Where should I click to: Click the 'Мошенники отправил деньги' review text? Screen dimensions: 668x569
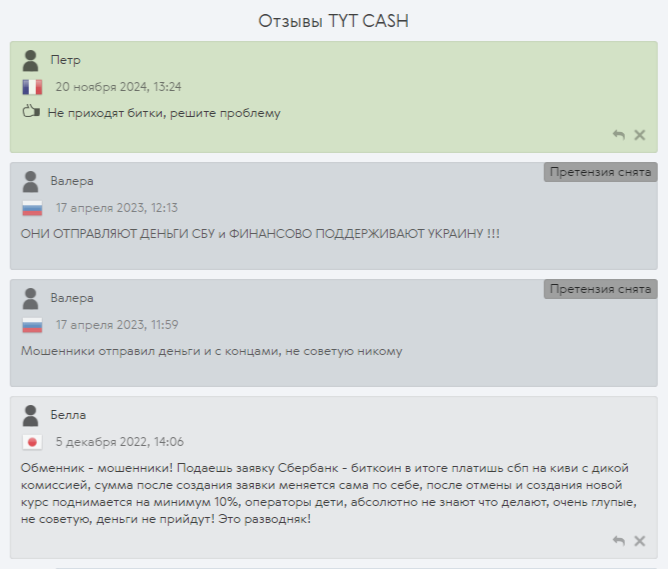(211, 351)
